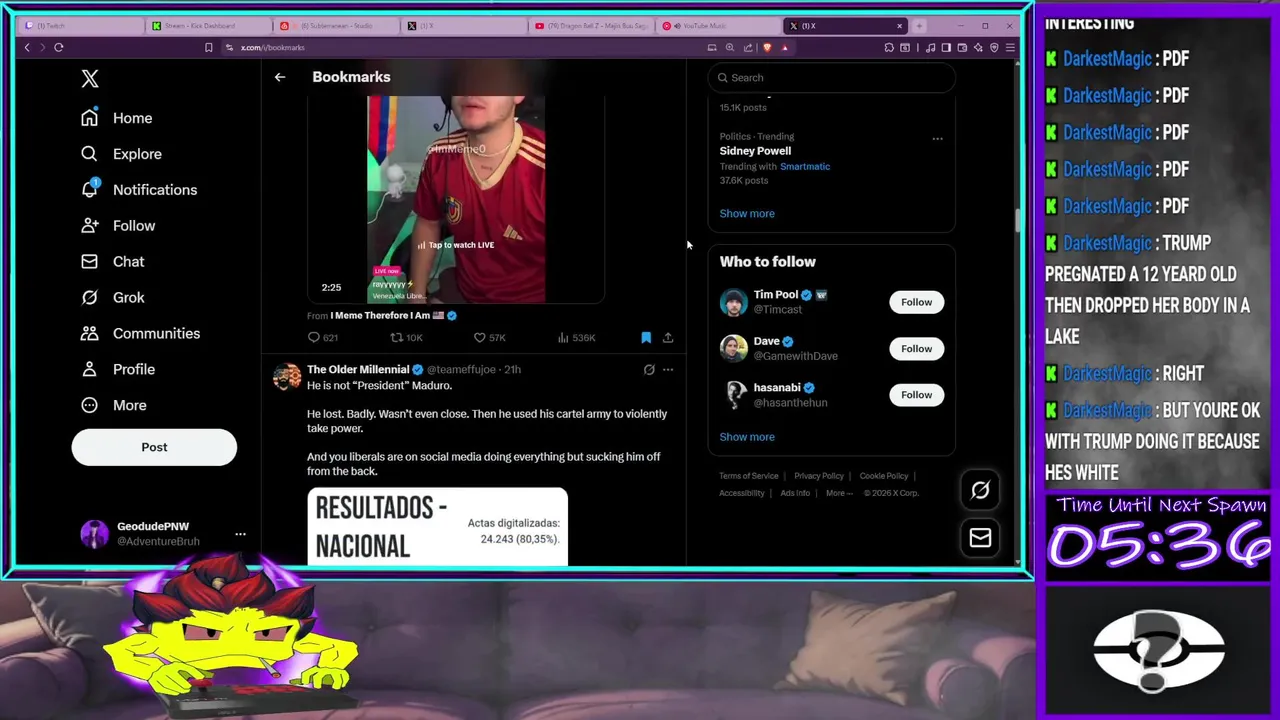Go to the Follow section
This screenshot has height=720, width=1280.
[118, 226]
